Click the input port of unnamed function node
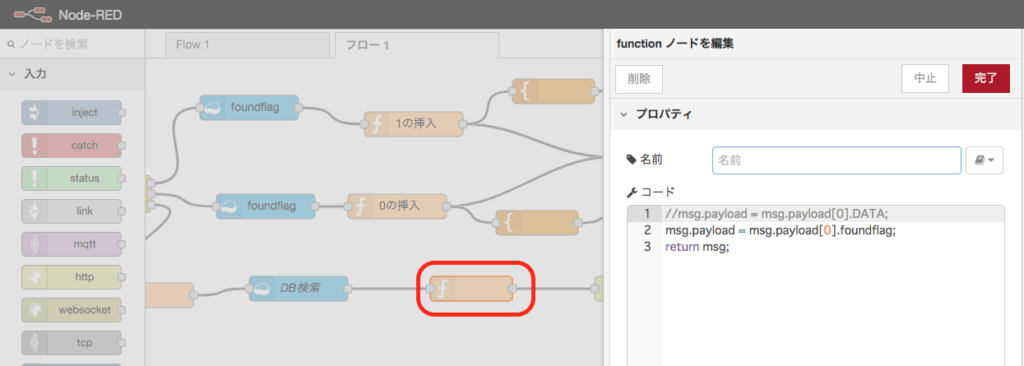1024x366 pixels. [430, 288]
